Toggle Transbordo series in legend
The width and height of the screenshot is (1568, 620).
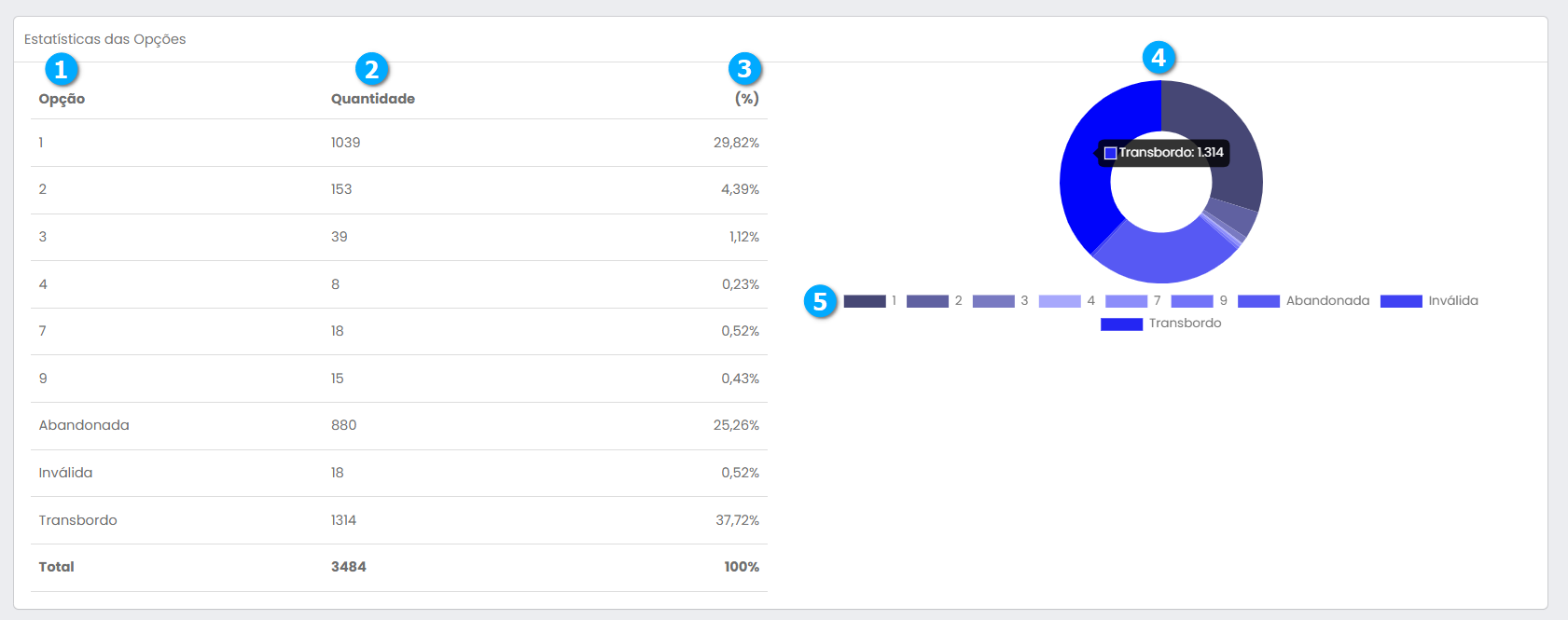coord(1121,324)
